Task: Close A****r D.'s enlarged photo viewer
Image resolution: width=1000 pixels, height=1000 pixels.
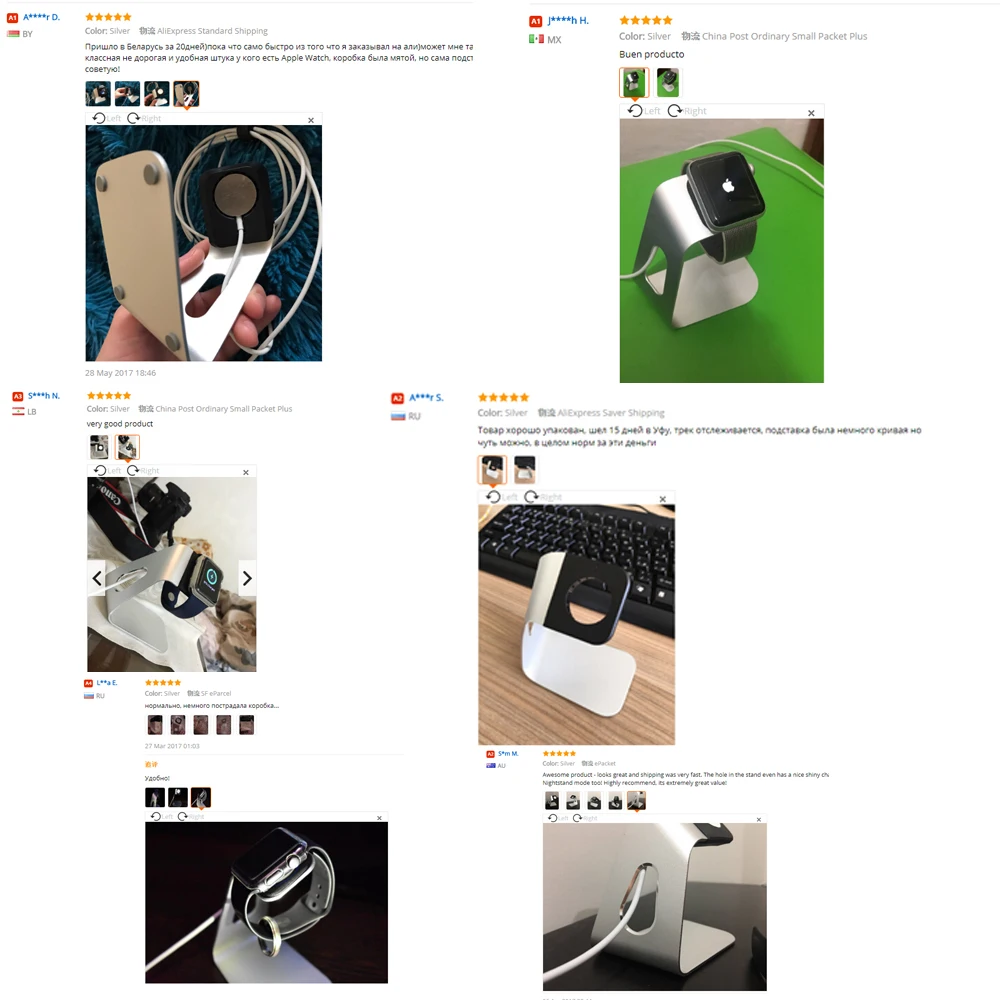Action: (311, 120)
